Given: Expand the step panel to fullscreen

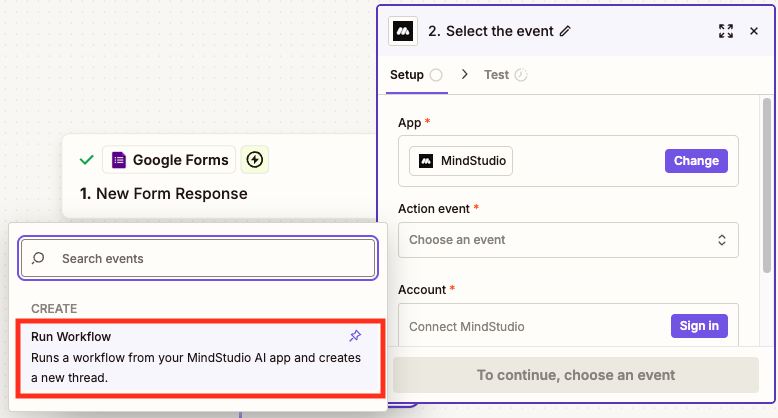Looking at the screenshot, I should [726, 31].
